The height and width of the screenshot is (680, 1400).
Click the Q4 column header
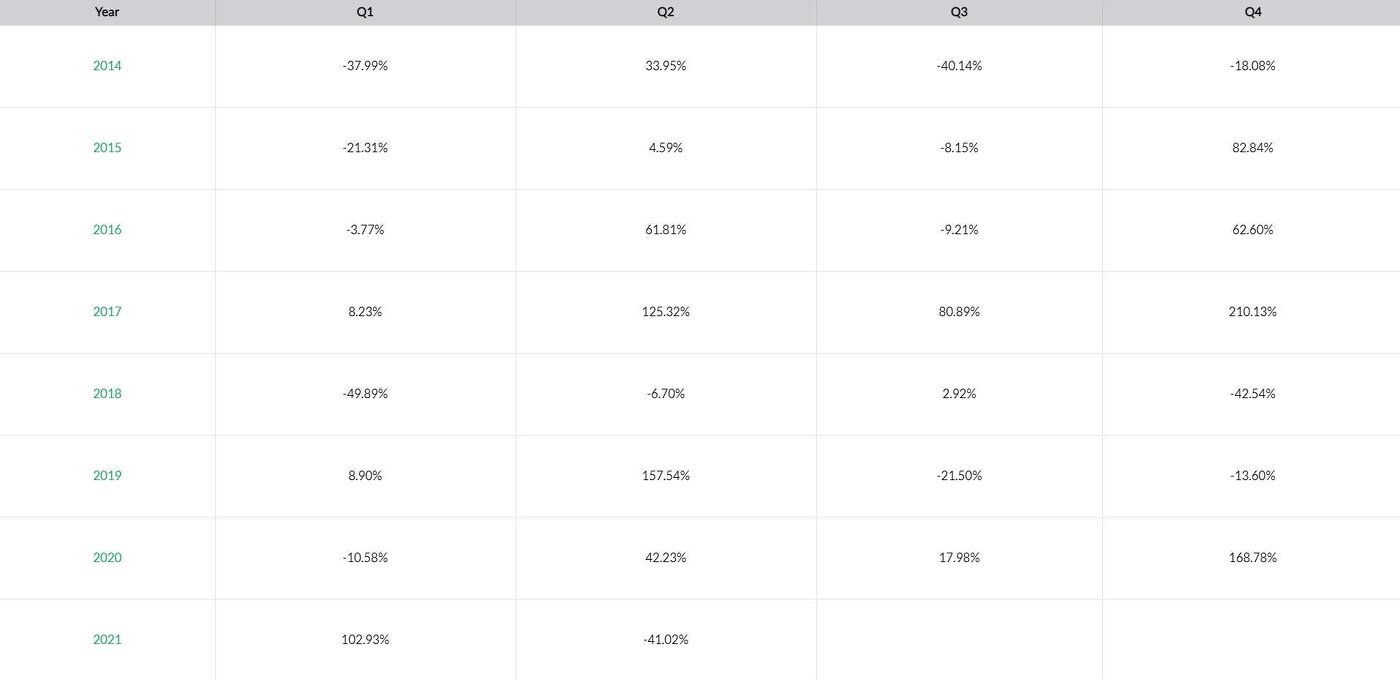[1253, 12]
